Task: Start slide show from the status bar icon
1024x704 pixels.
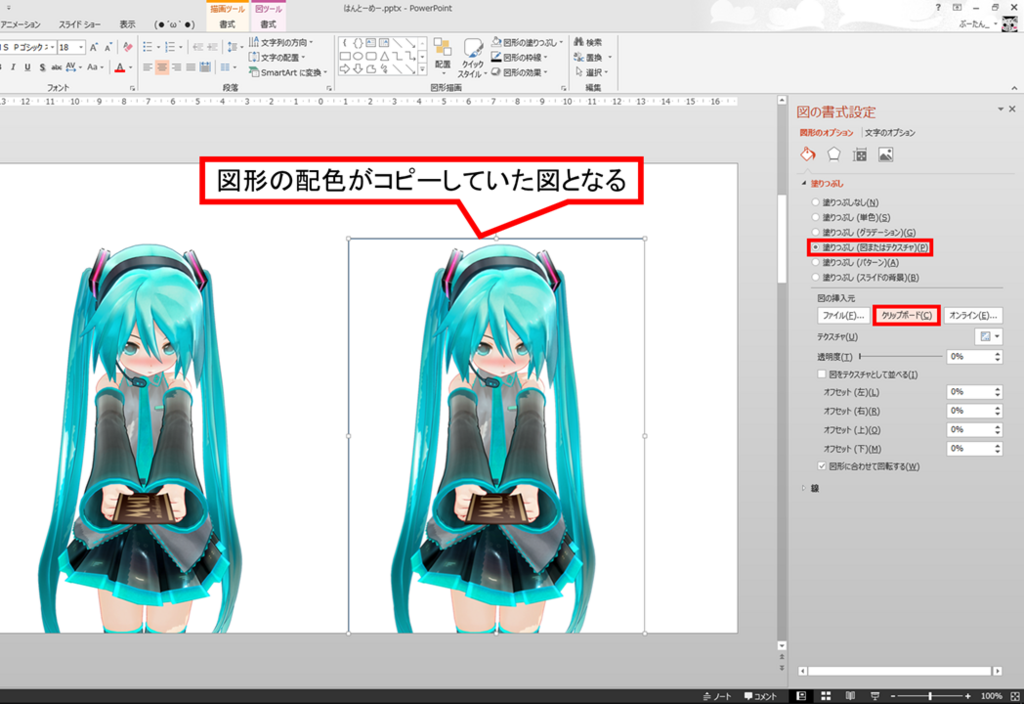Action: click(875, 696)
